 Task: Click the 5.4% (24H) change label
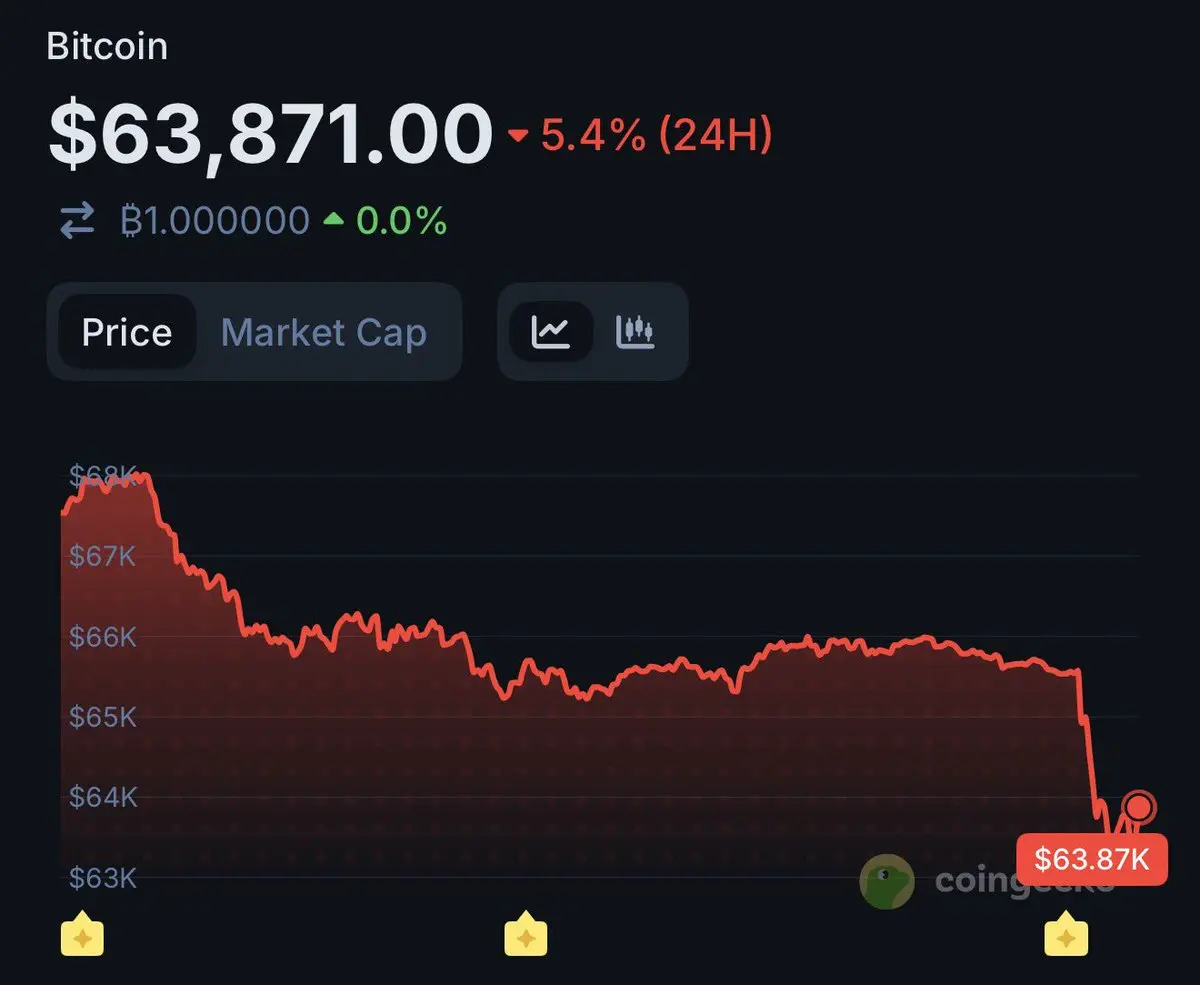(x=657, y=135)
